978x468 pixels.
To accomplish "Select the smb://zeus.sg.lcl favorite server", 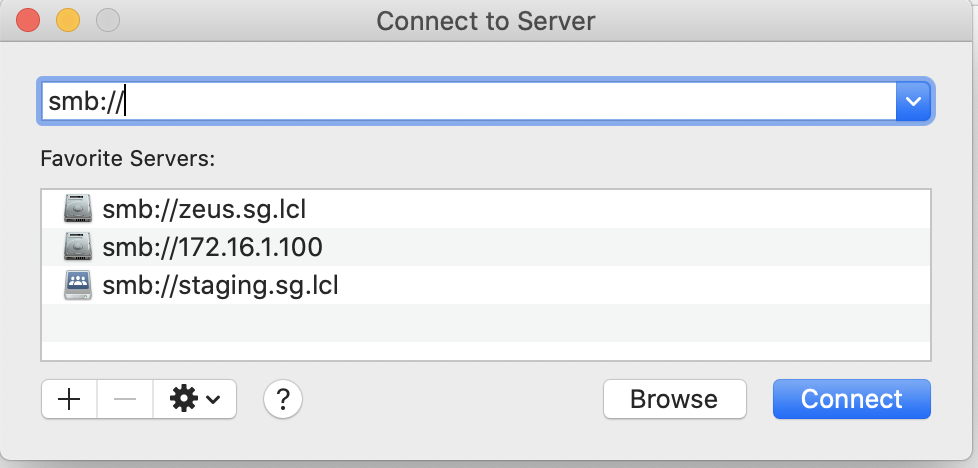I will coord(204,210).
